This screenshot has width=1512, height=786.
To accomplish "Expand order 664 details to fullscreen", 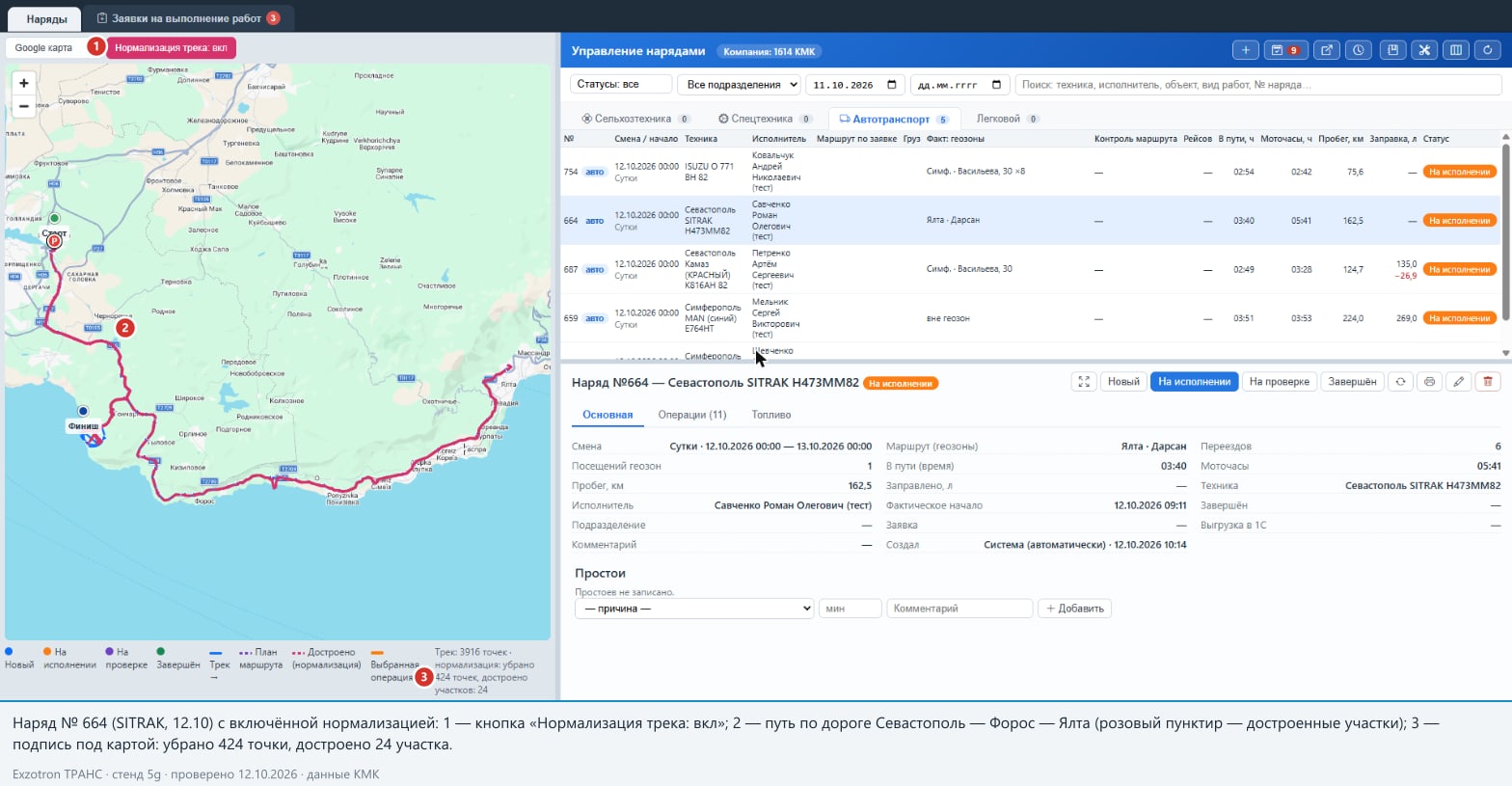I will 1084,382.
